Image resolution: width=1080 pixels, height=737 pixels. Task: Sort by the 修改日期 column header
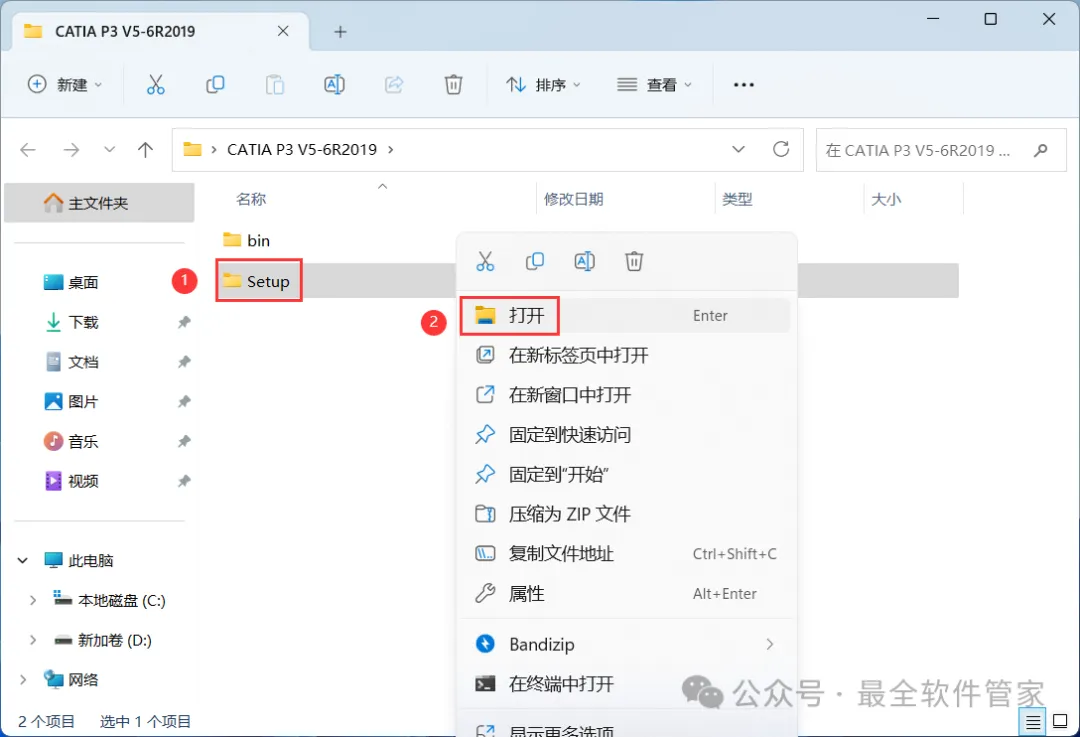point(573,199)
